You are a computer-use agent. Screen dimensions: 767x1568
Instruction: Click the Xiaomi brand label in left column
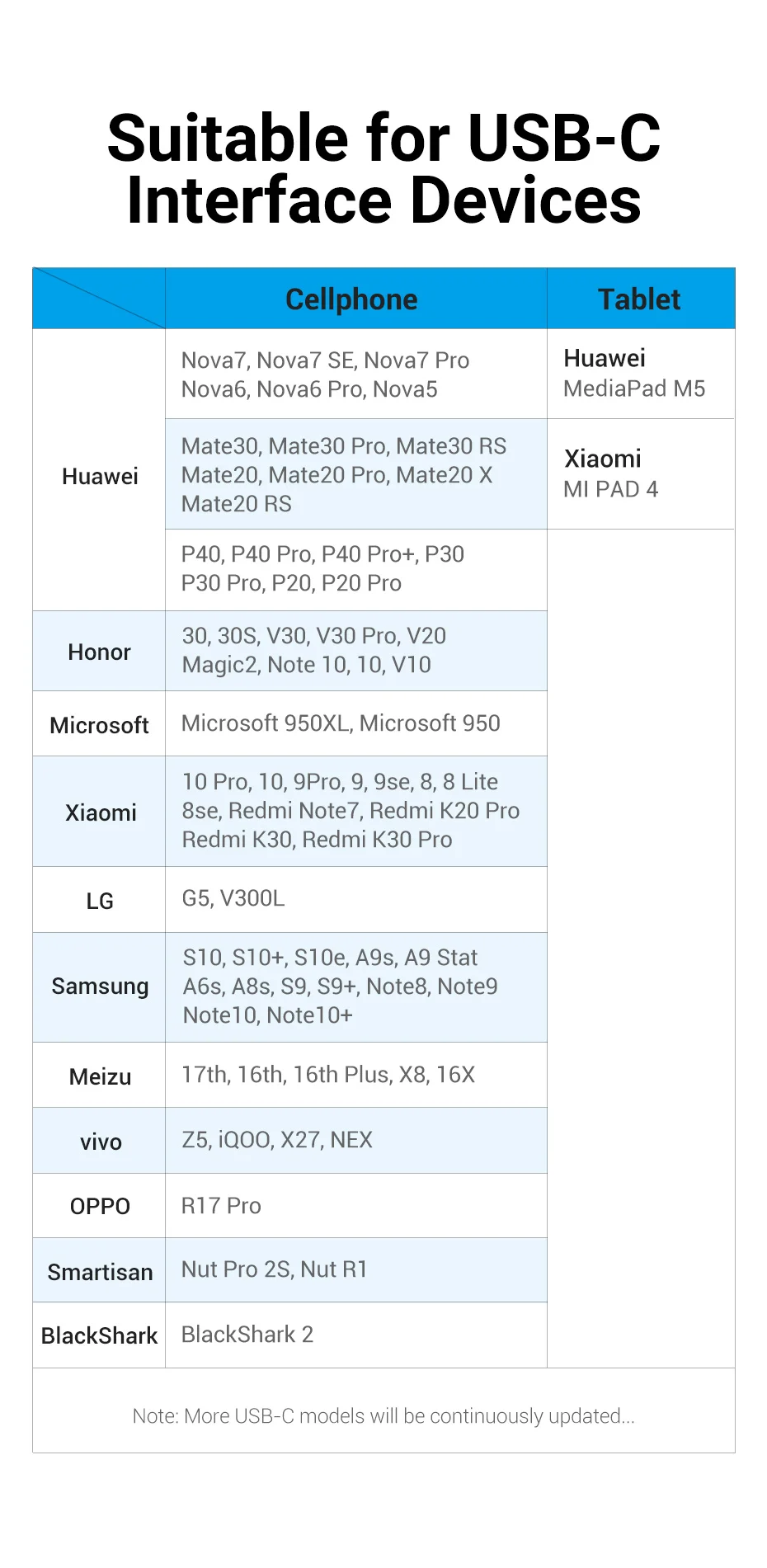[101, 813]
